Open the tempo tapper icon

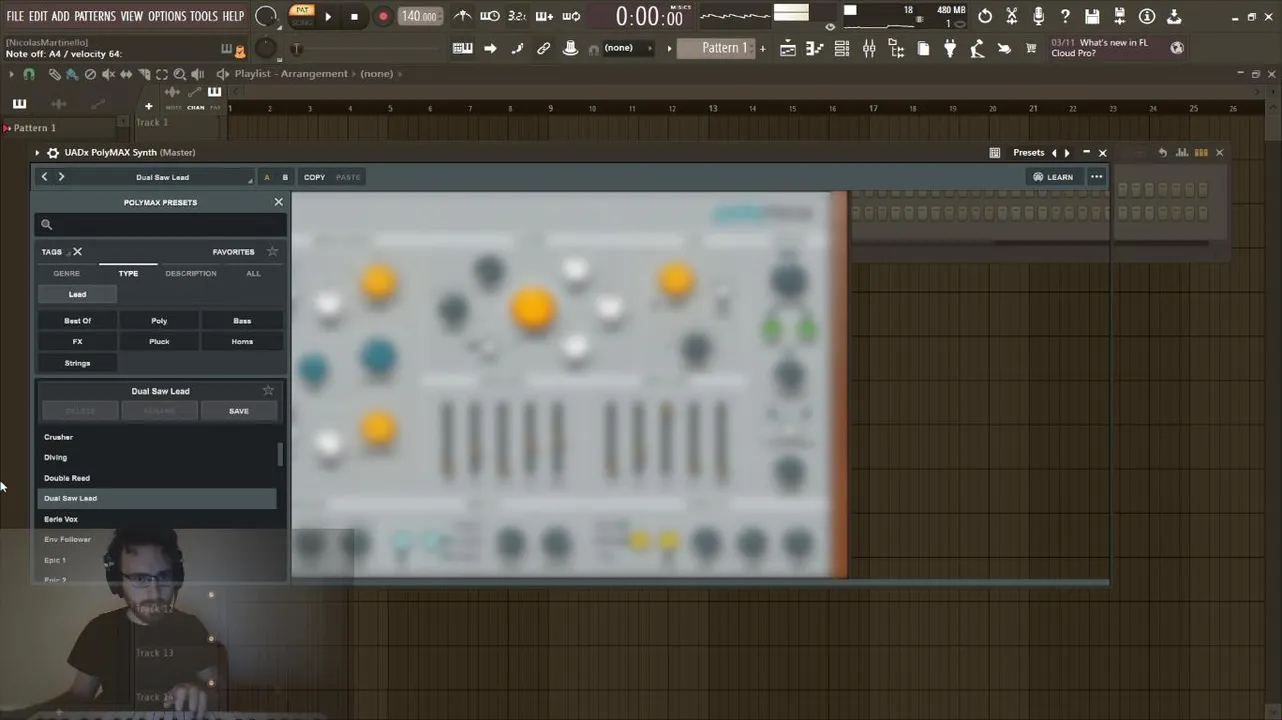977,48
